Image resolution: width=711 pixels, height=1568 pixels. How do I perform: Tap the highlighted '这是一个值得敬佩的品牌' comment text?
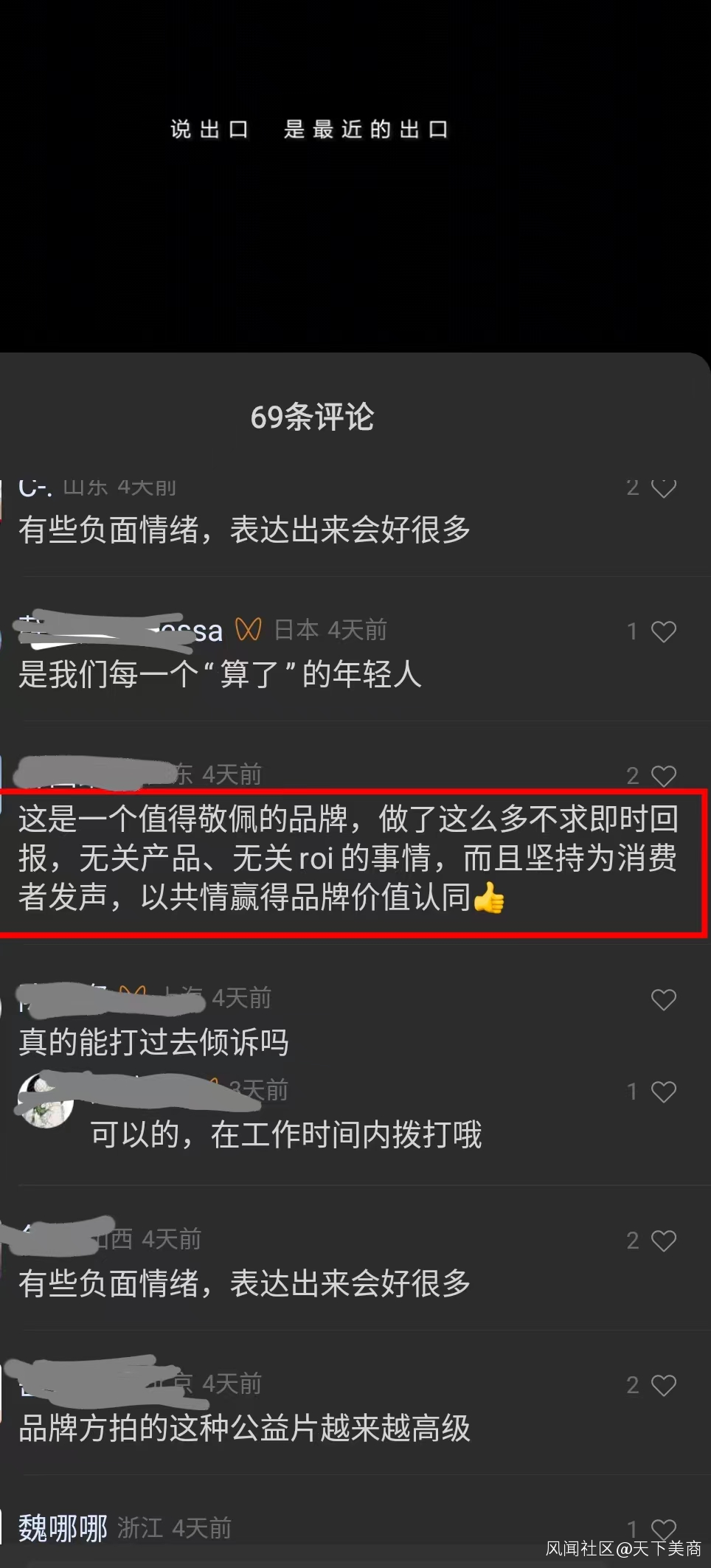(x=348, y=858)
